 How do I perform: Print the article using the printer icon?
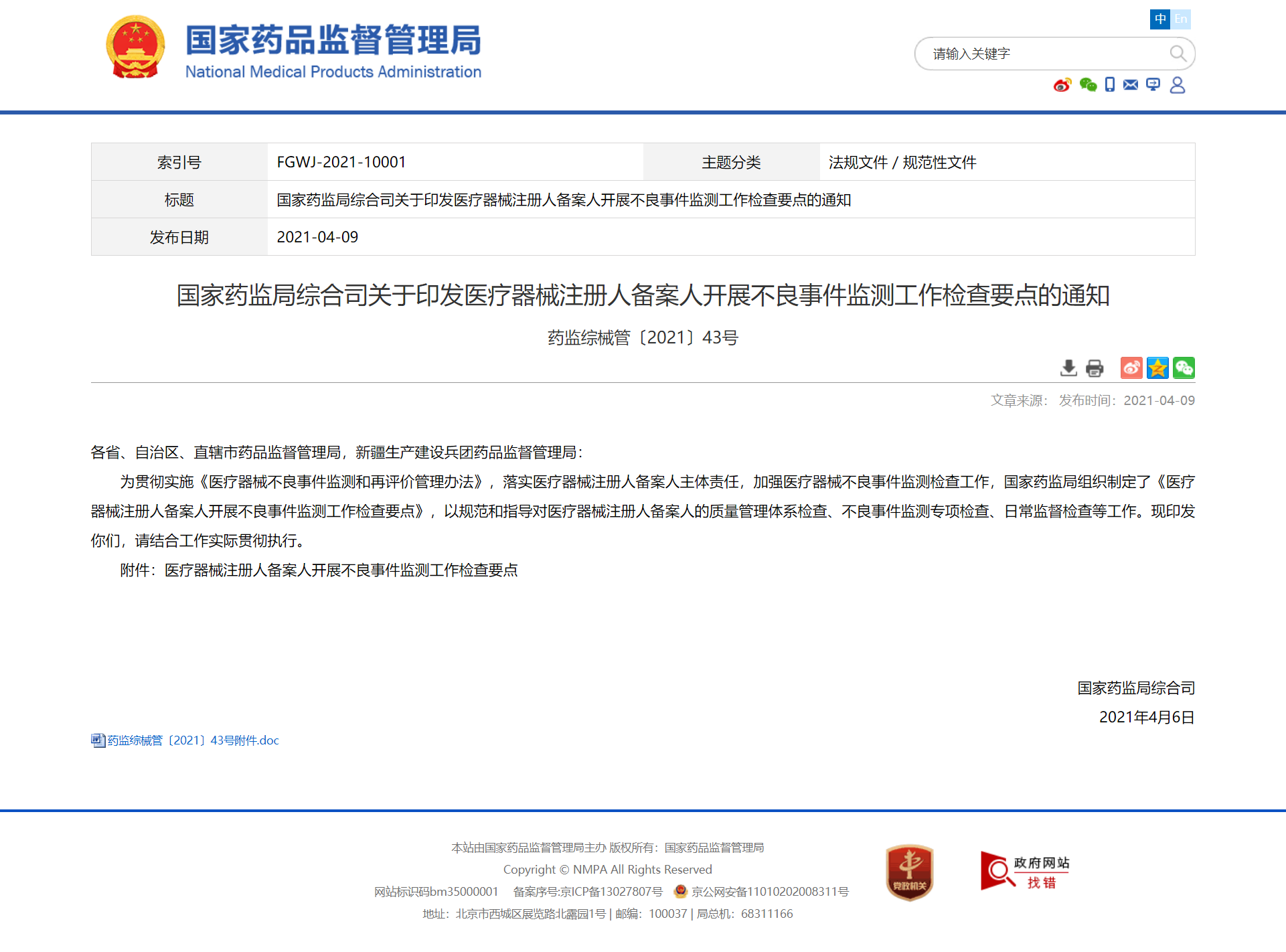pyautogui.click(x=1095, y=368)
